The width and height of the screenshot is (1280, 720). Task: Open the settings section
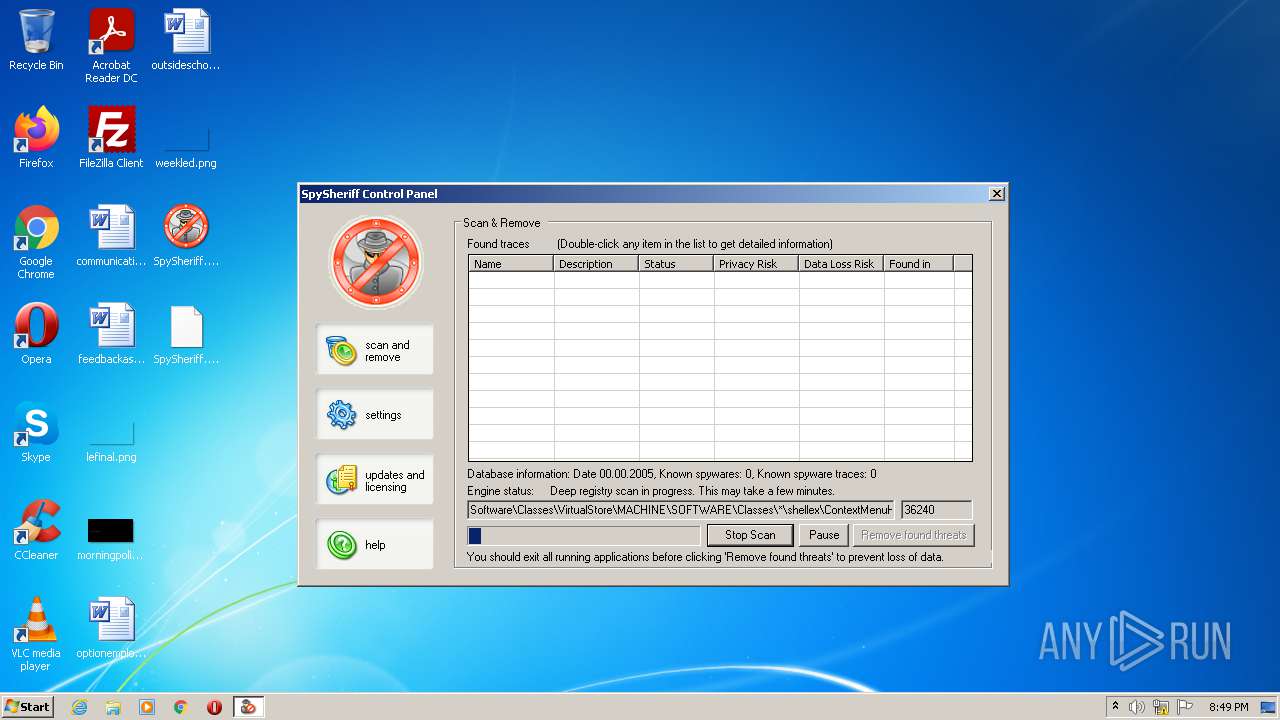(x=375, y=415)
